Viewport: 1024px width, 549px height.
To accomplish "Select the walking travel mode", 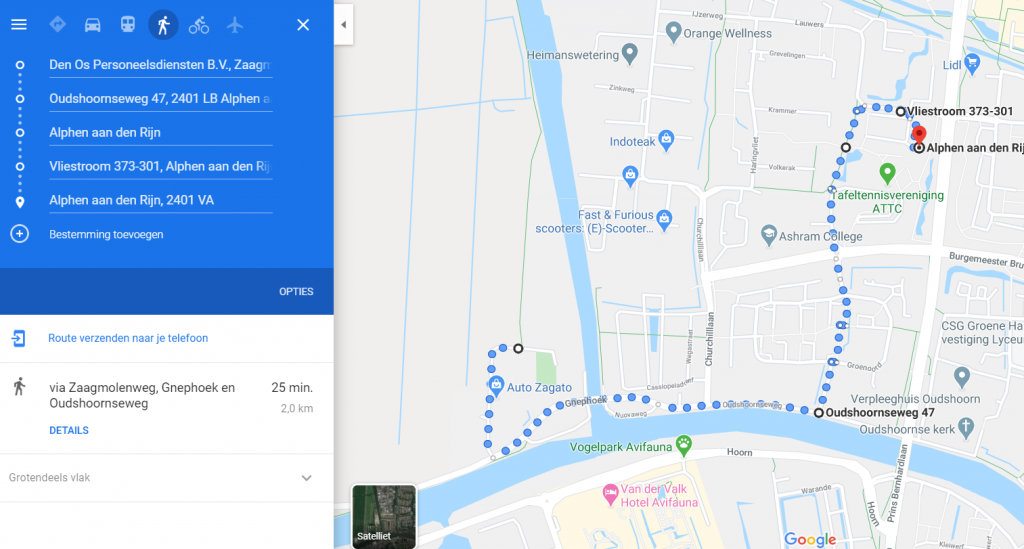I will (x=163, y=25).
